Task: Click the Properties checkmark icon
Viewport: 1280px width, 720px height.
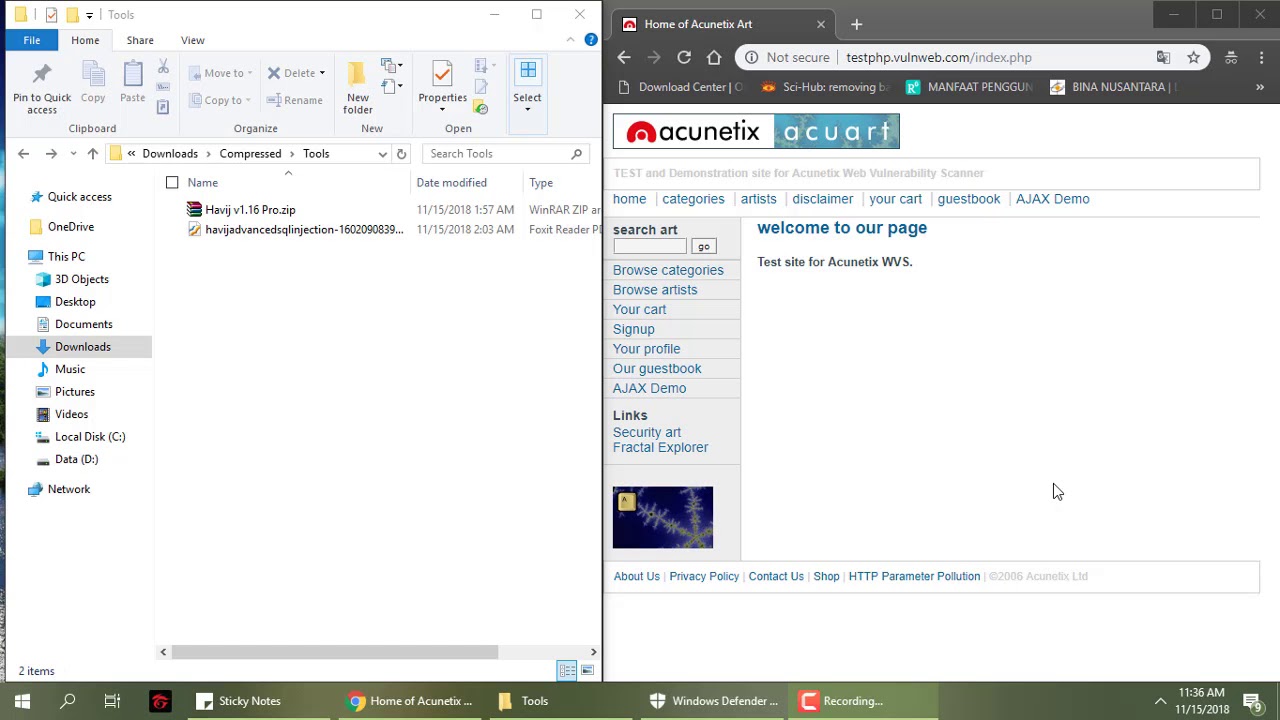Action: pos(442,75)
